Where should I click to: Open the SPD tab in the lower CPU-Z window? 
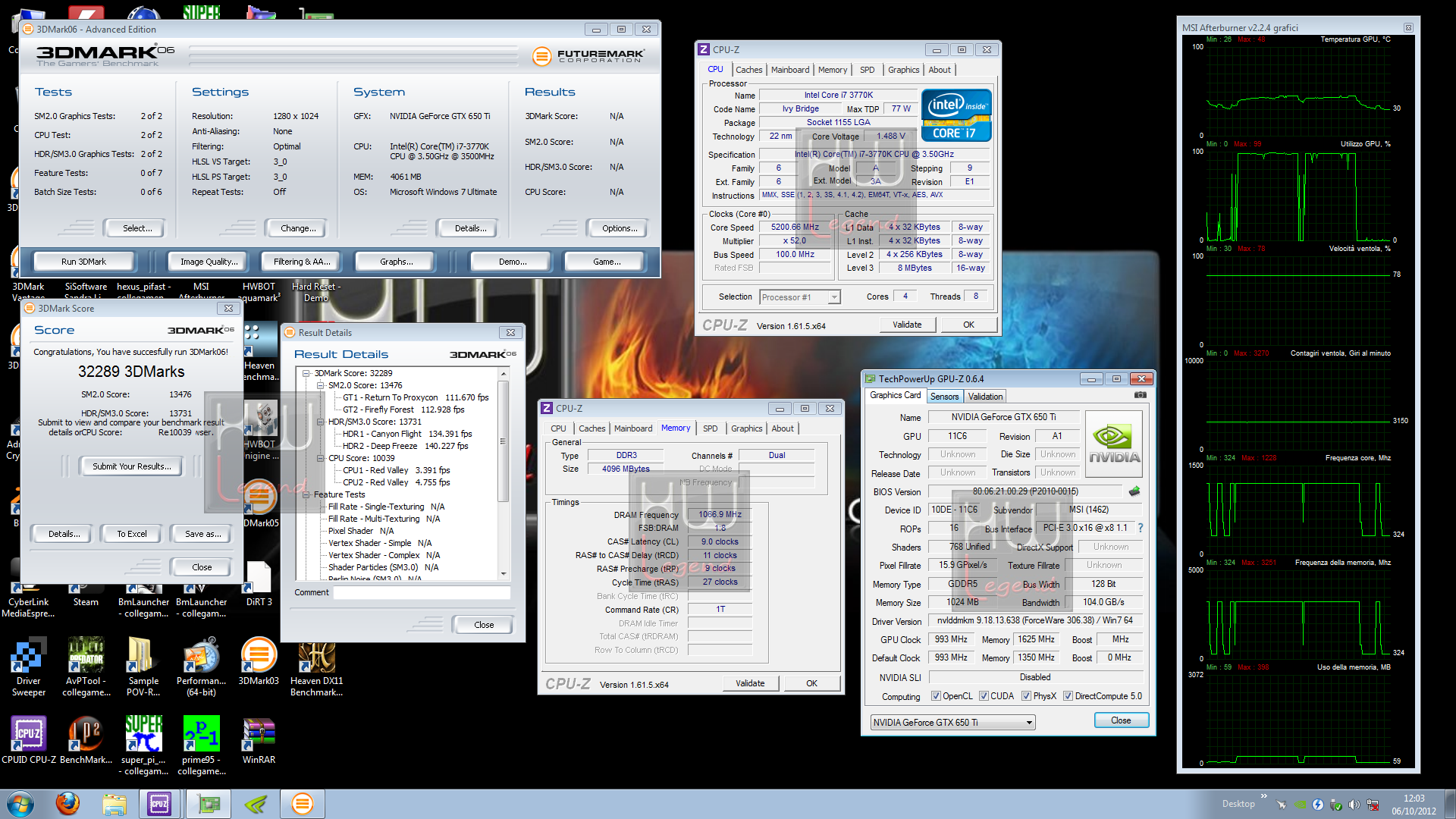click(710, 428)
